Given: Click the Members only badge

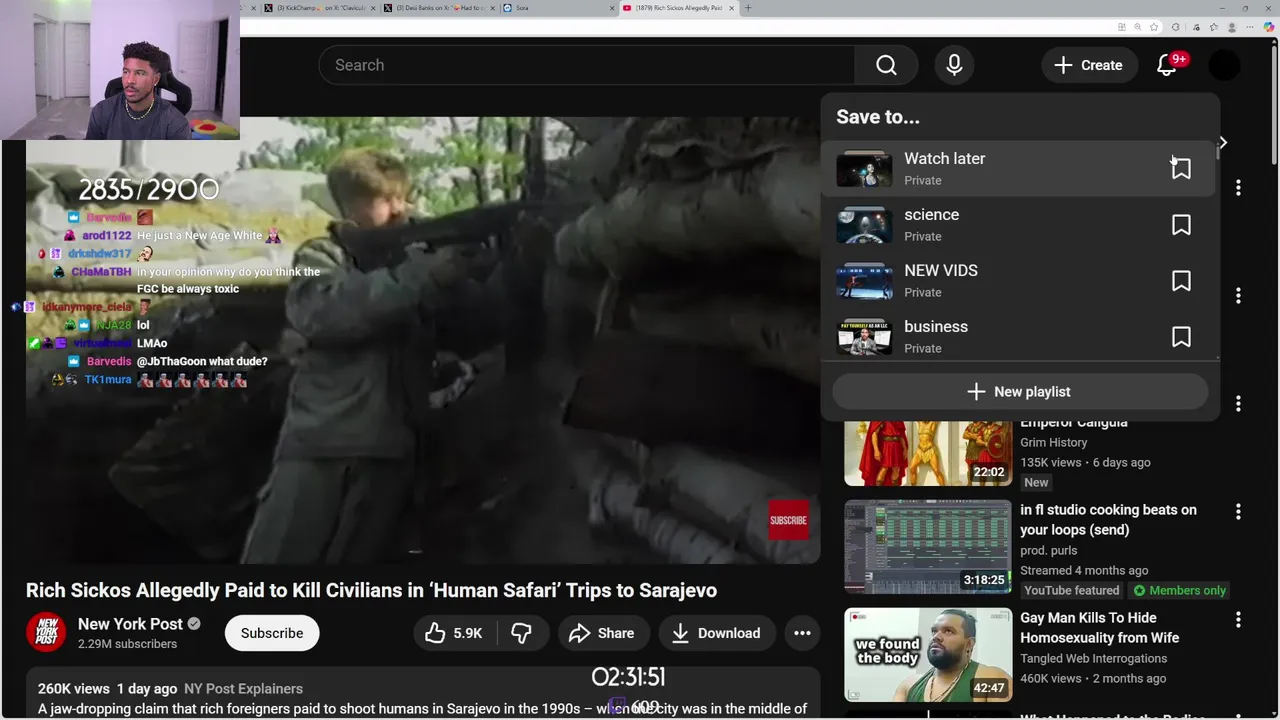Looking at the screenshot, I should [x=1180, y=590].
